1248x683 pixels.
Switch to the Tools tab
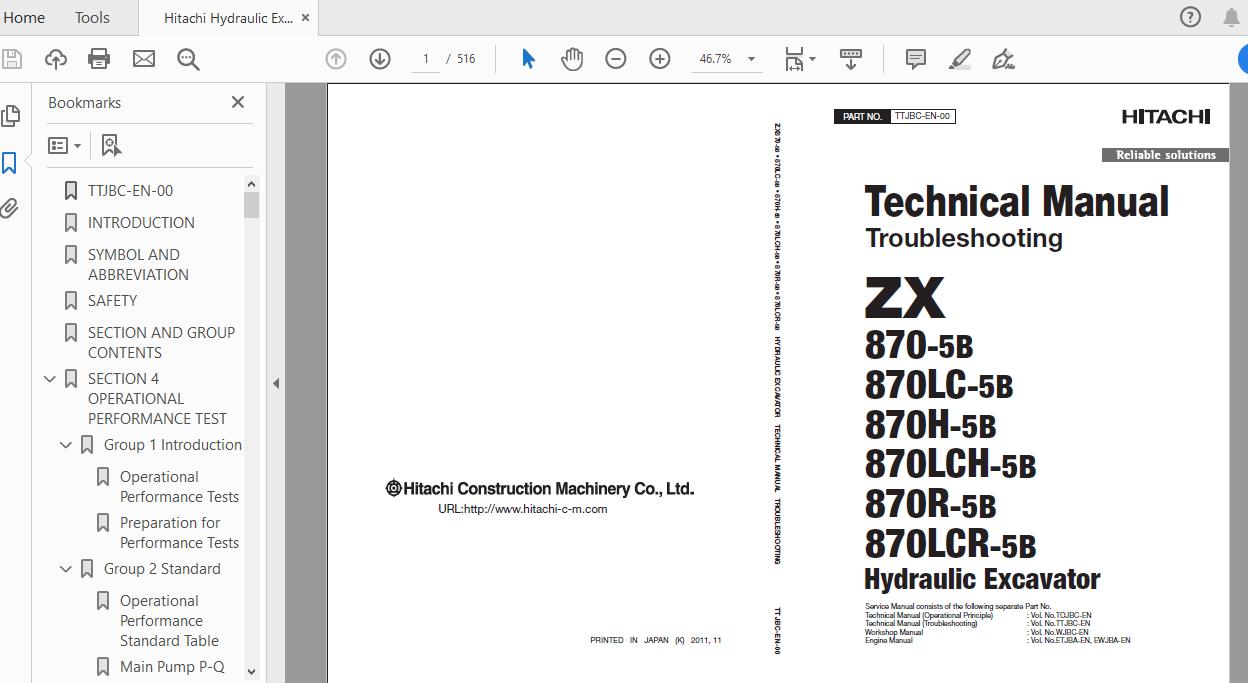(x=92, y=17)
